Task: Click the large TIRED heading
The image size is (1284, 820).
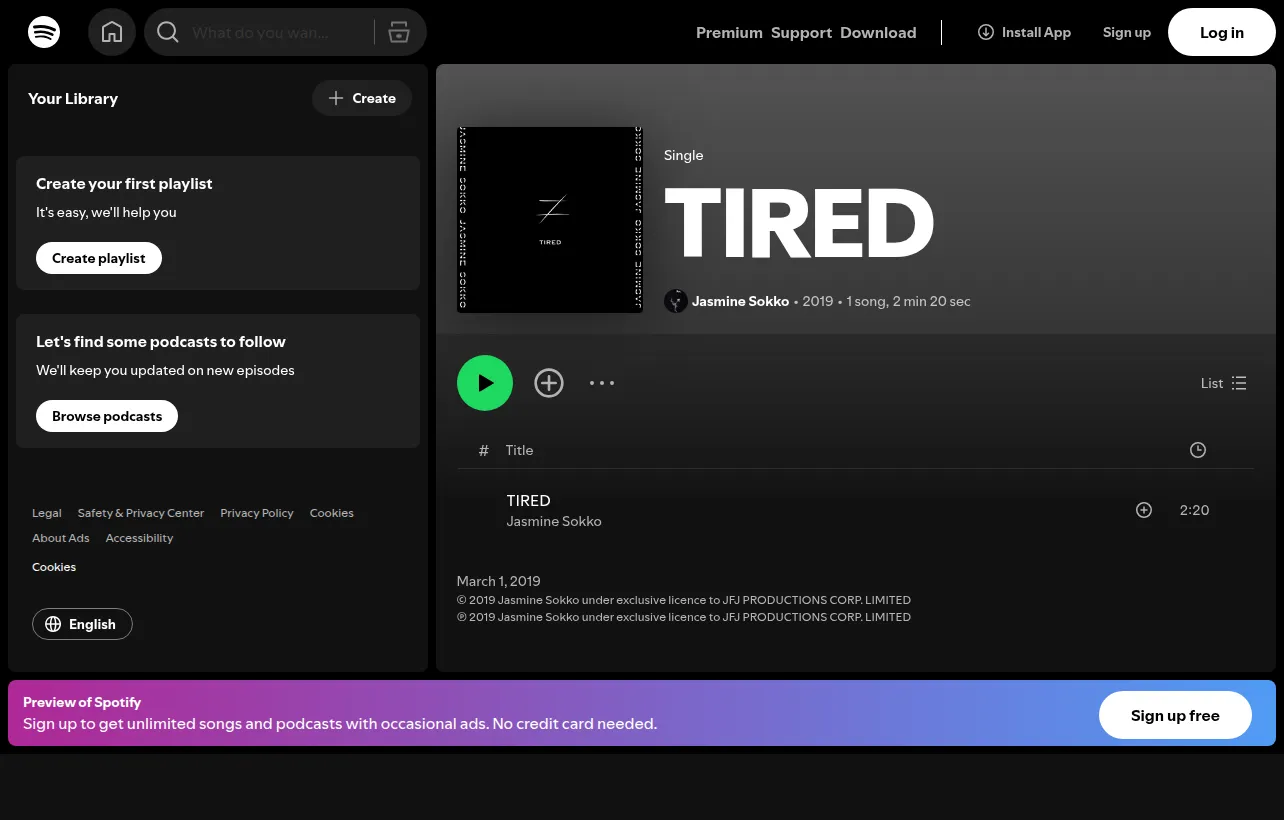Action: (799, 224)
